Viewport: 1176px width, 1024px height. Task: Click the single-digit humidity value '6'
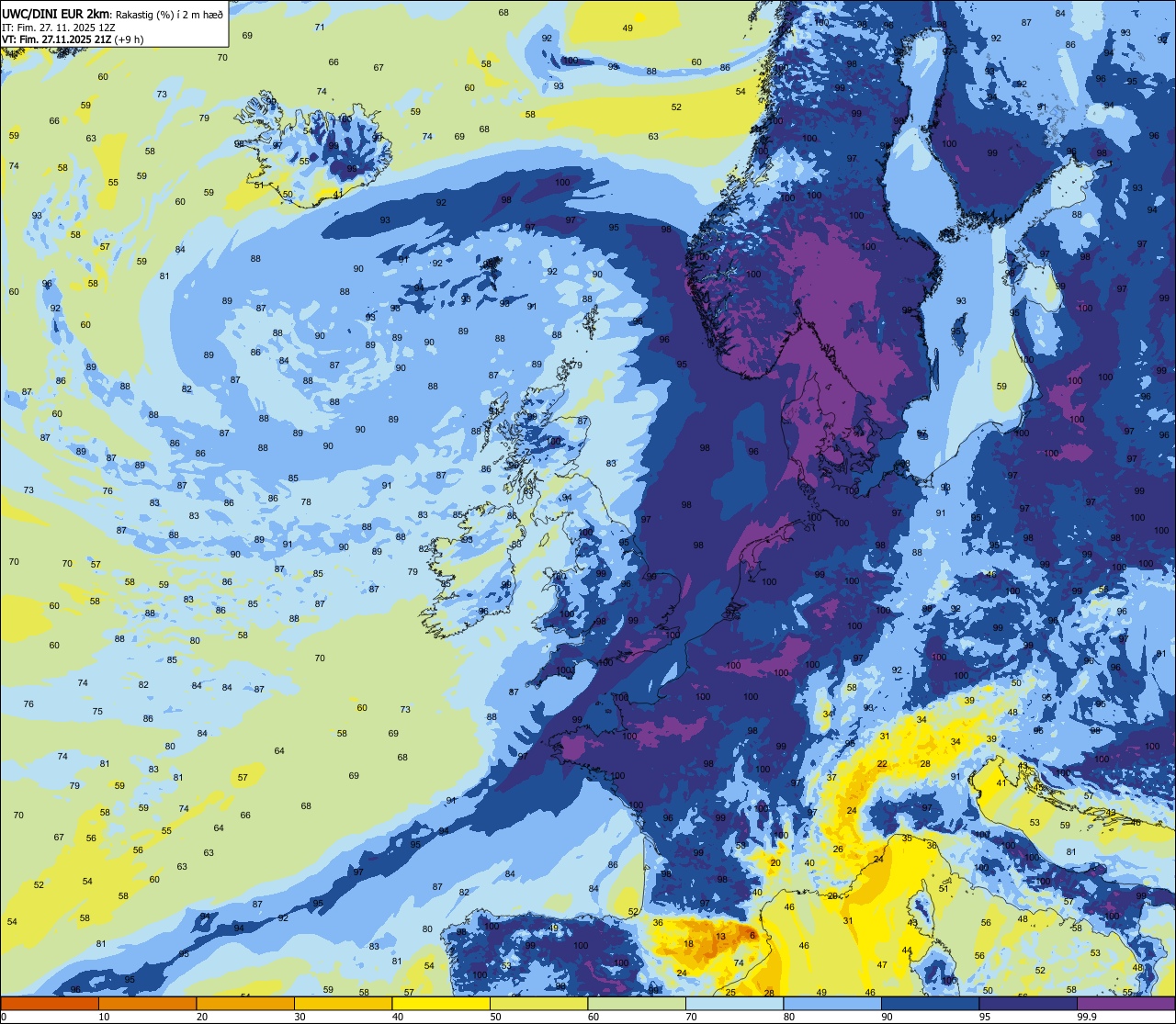point(752,936)
